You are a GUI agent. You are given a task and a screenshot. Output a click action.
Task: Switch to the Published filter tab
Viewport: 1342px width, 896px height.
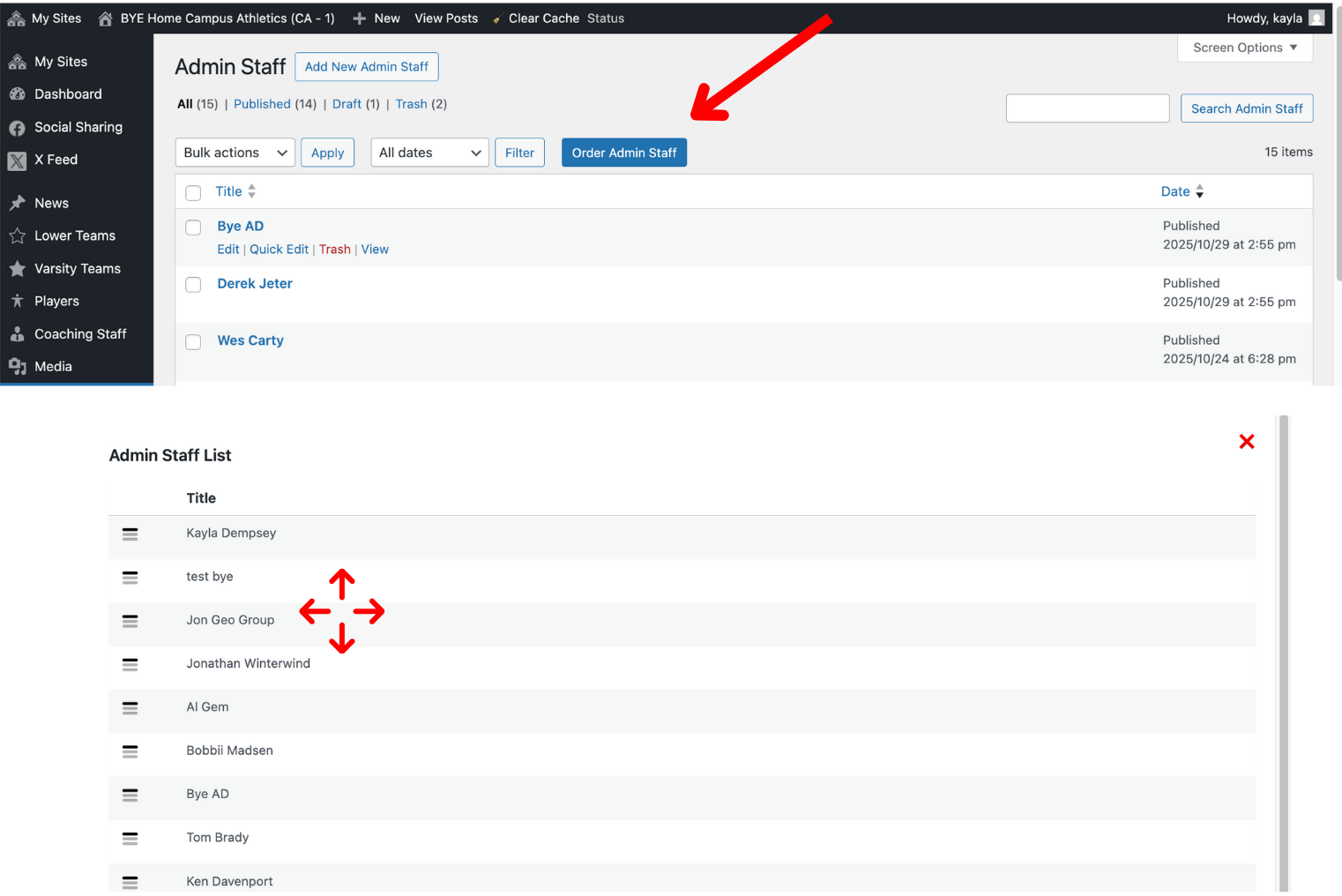262,103
